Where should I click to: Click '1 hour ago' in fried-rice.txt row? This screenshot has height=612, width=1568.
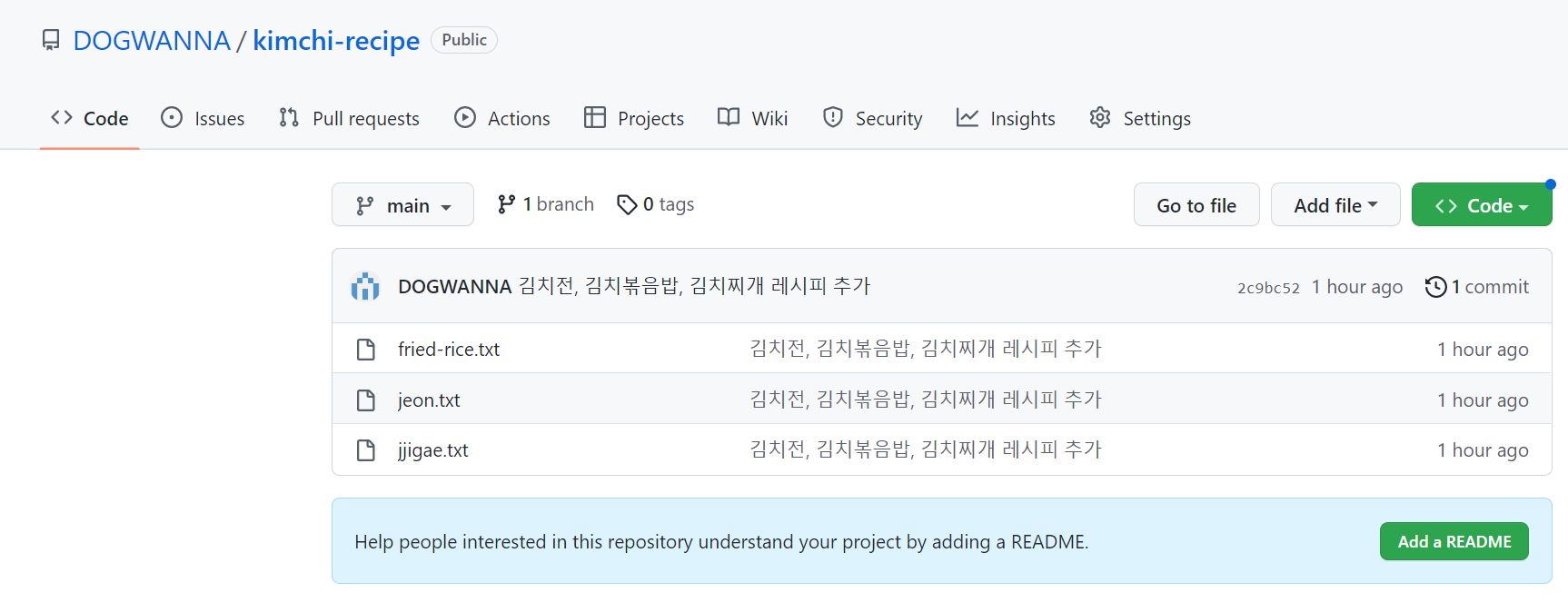point(1483,350)
